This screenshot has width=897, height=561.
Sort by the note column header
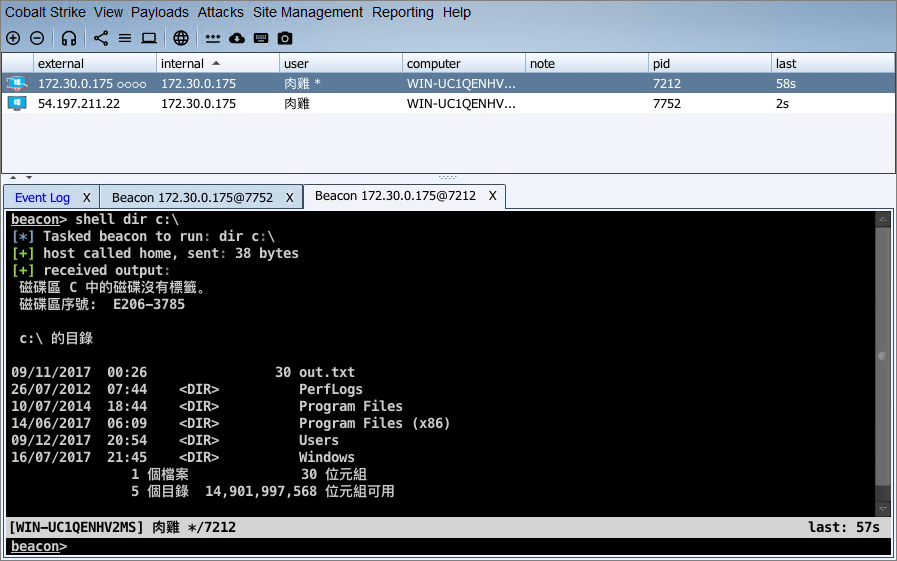coord(587,63)
